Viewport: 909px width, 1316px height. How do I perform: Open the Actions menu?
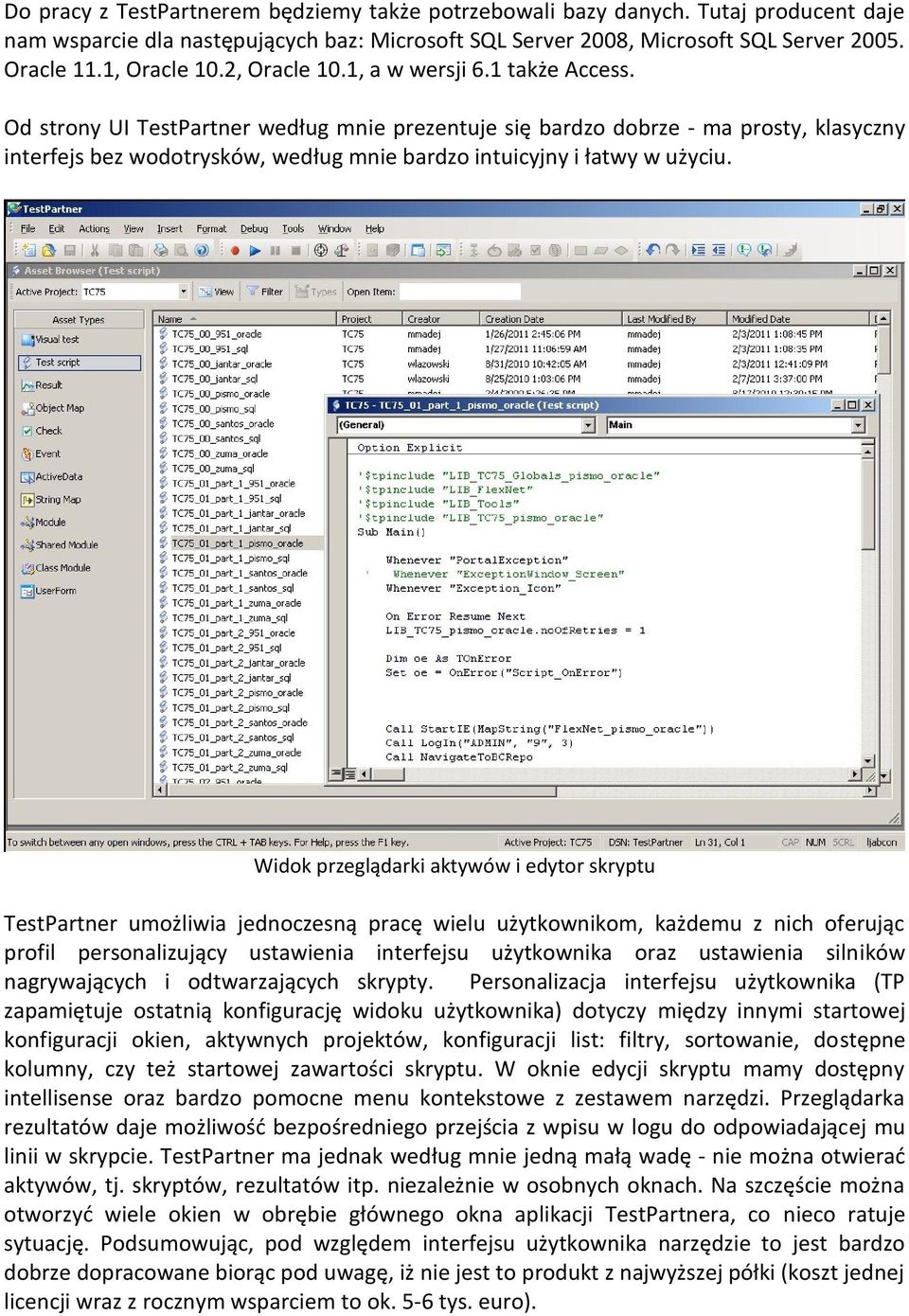click(94, 228)
